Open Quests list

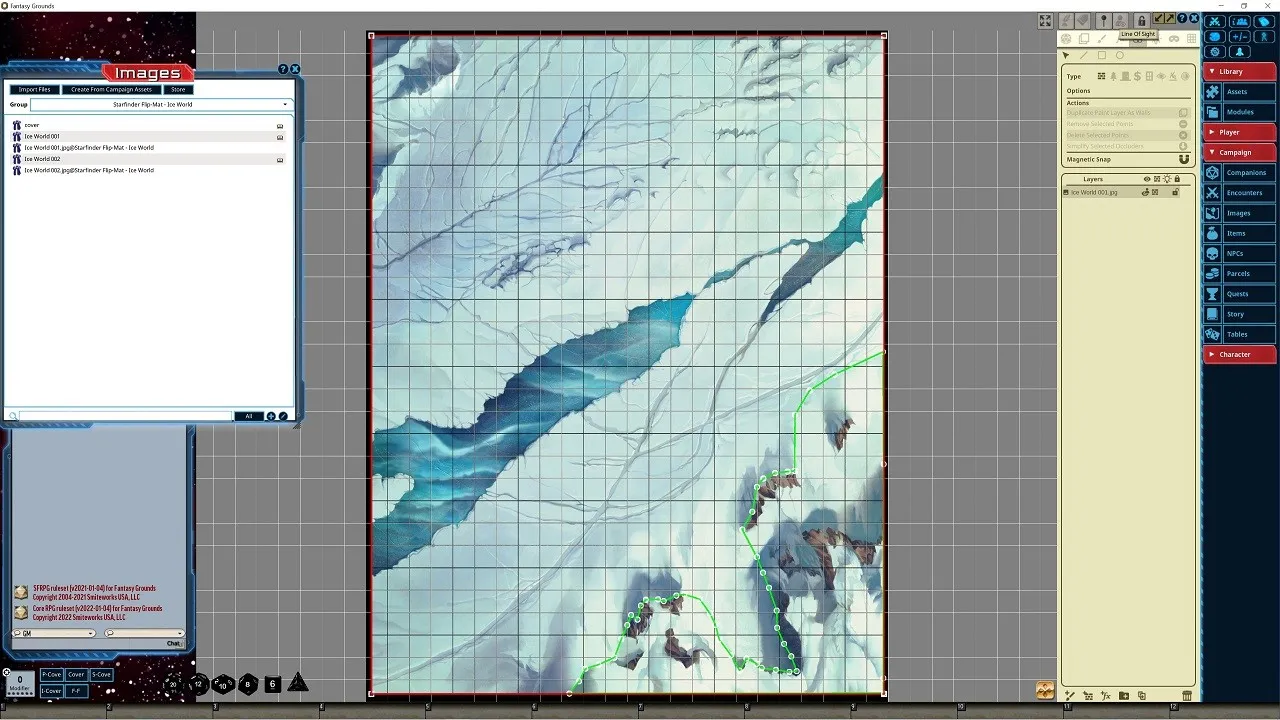[x=1239, y=294]
